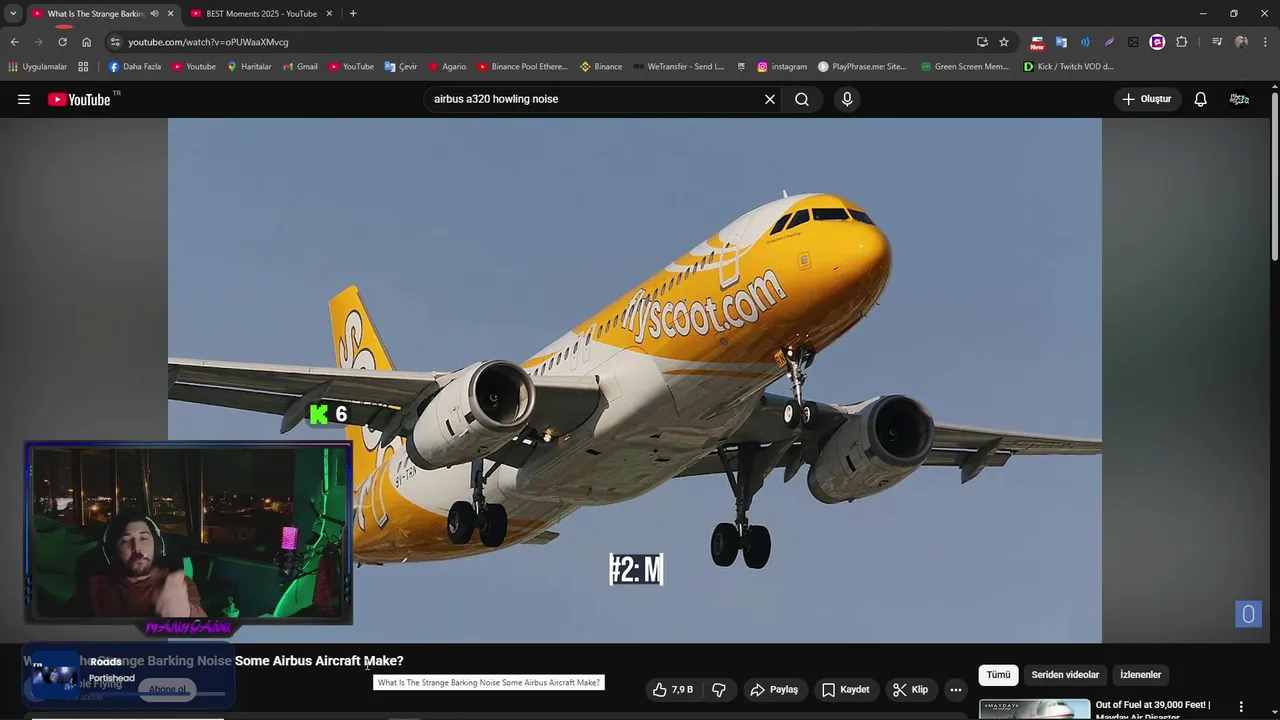Create a clip with Klip button
This screenshot has width=1280, height=720.
coord(911,690)
